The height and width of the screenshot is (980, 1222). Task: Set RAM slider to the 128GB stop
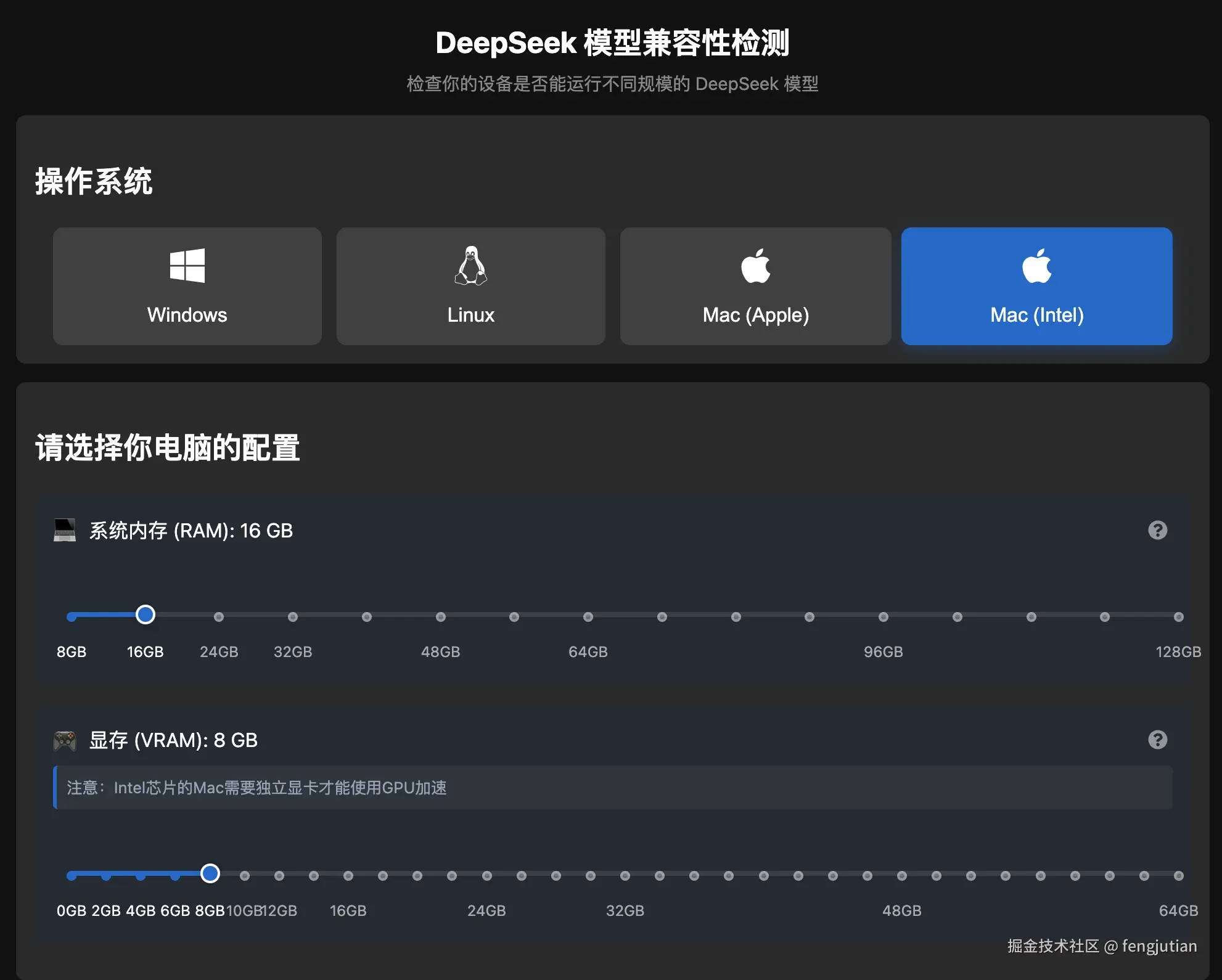tap(1179, 617)
